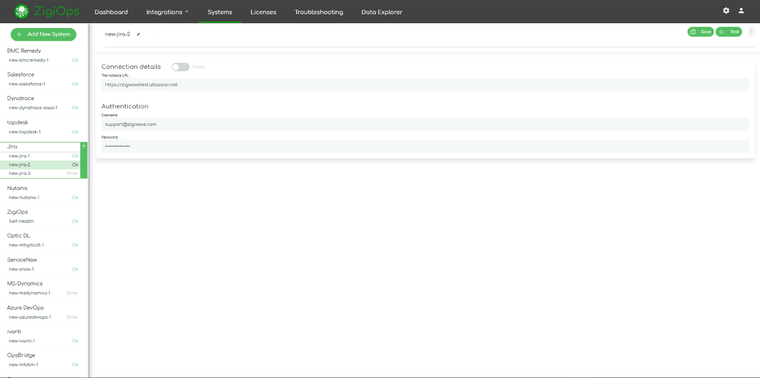Add a Jira instance with the green plus

coord(83,146)
